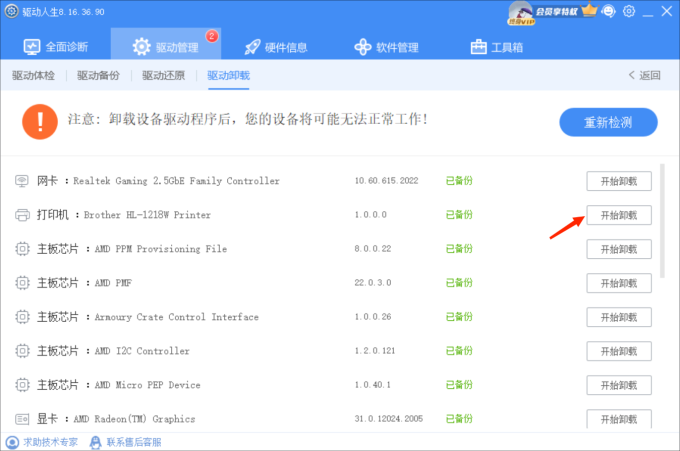680x451 pixels.
Task: Click the network card row icon
Action: [x=22, y=180]
